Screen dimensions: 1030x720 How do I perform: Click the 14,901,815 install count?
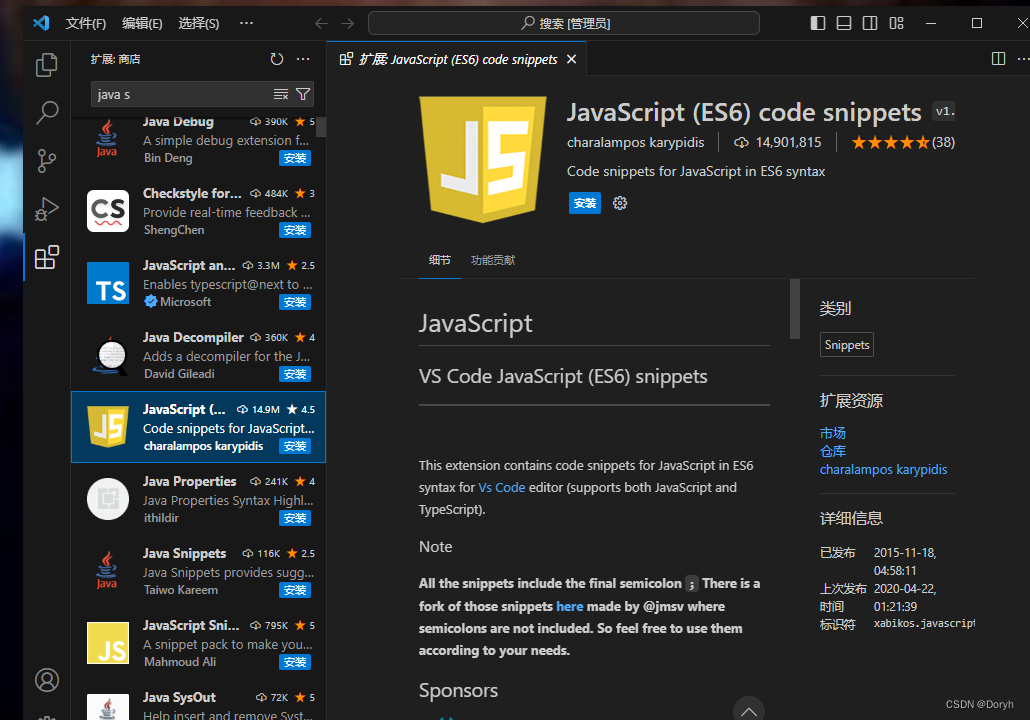coord(778,143)
